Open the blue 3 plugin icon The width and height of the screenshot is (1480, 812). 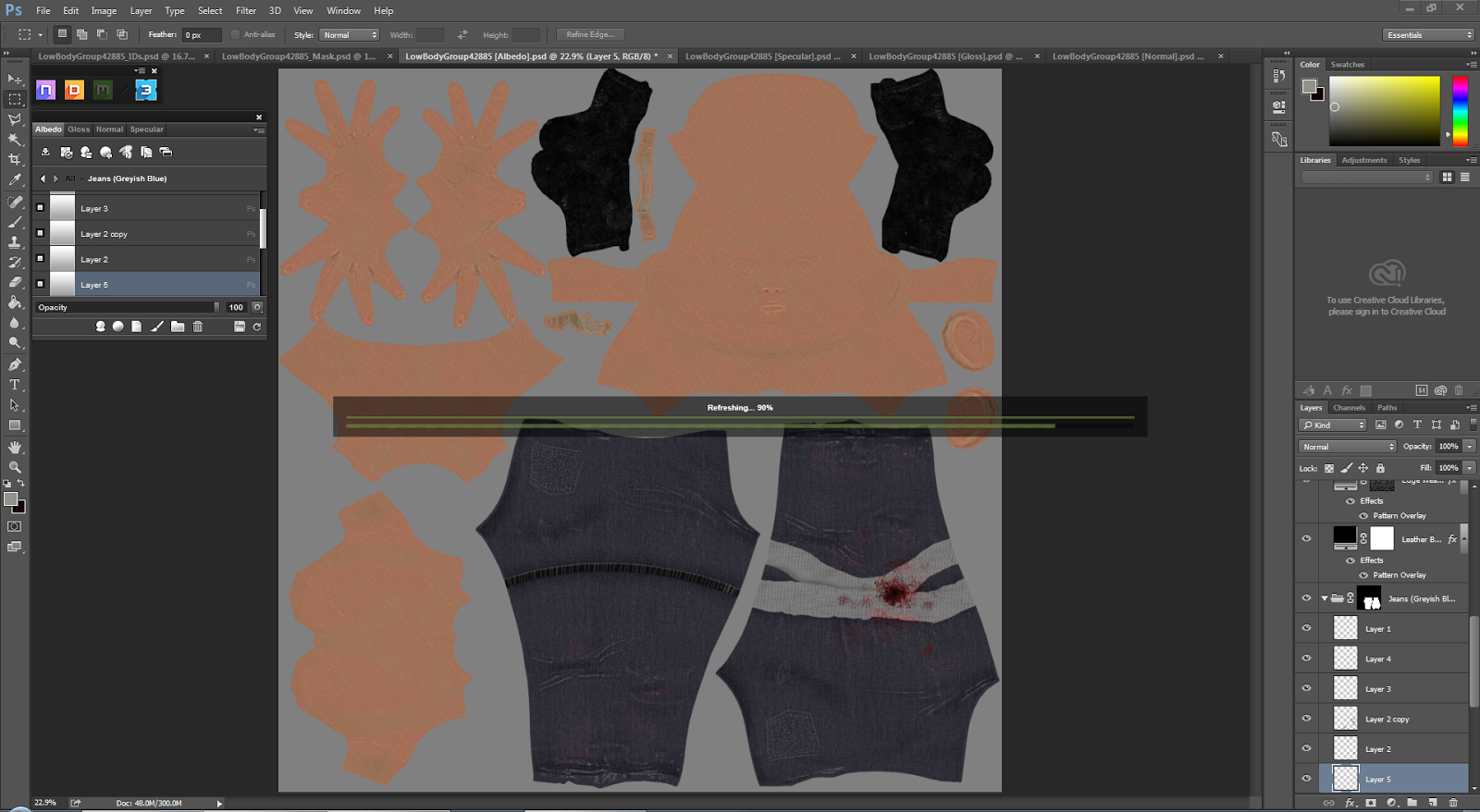[x=146, y=90]
